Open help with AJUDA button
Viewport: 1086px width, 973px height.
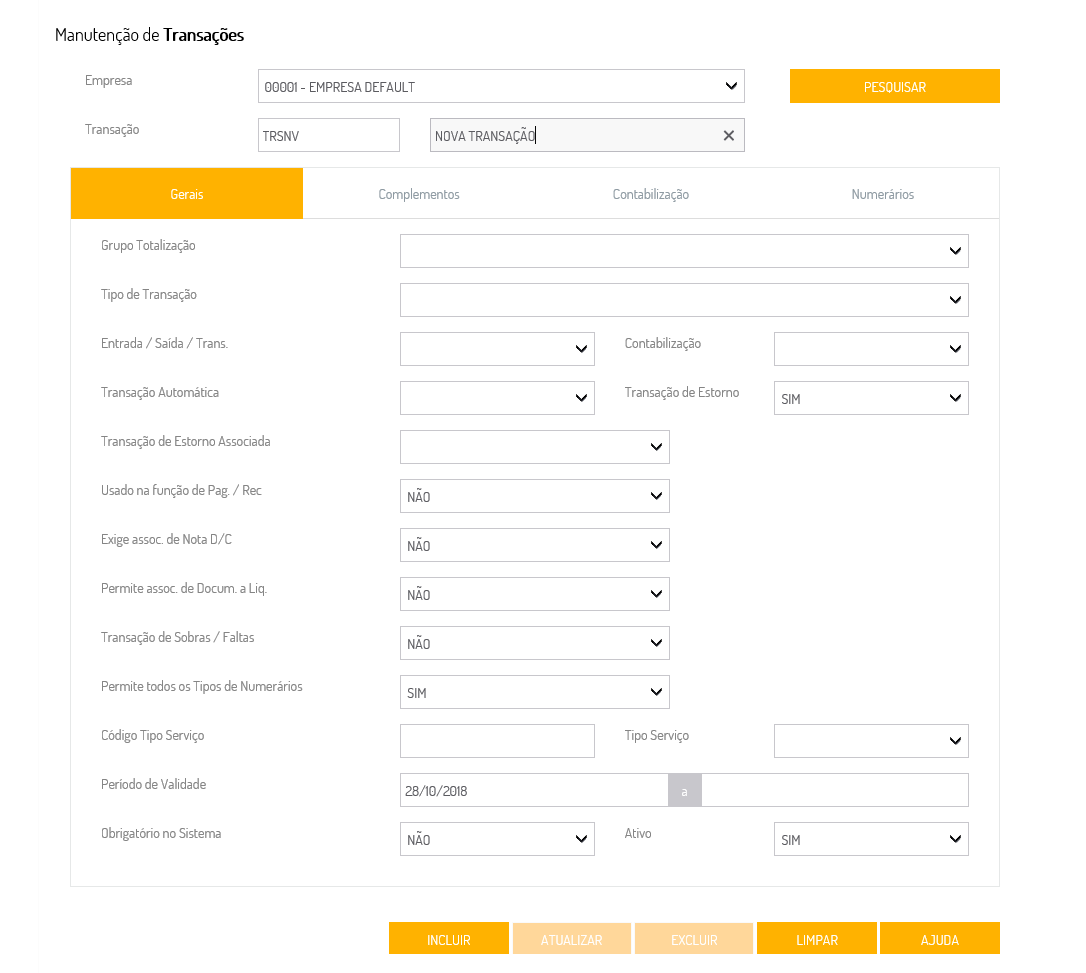[940, 939]
